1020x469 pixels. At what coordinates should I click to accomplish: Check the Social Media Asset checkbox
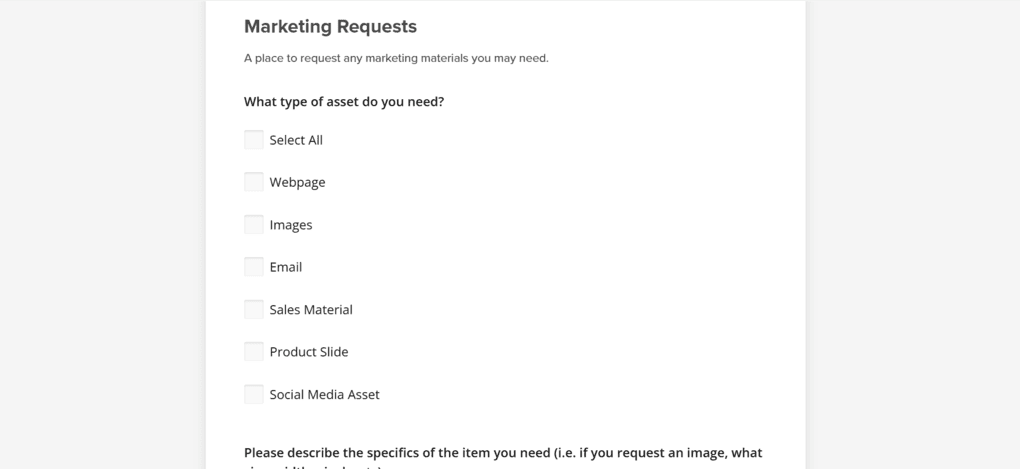pos(254,395)
